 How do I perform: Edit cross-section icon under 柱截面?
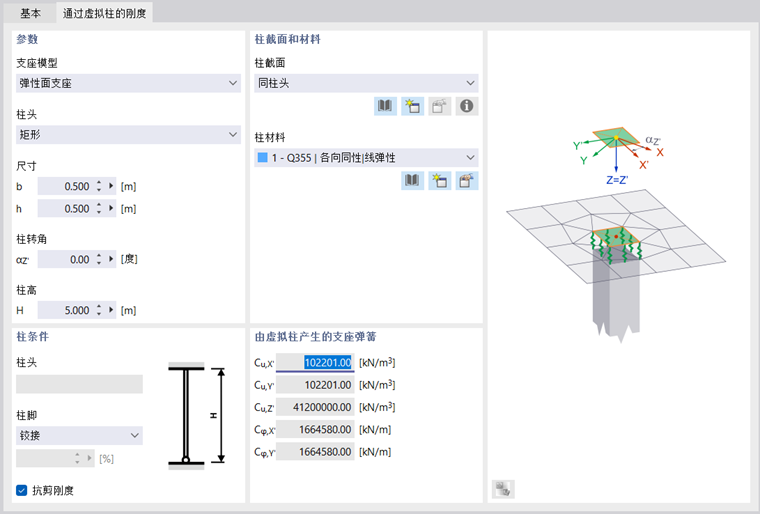pos(440,106)
